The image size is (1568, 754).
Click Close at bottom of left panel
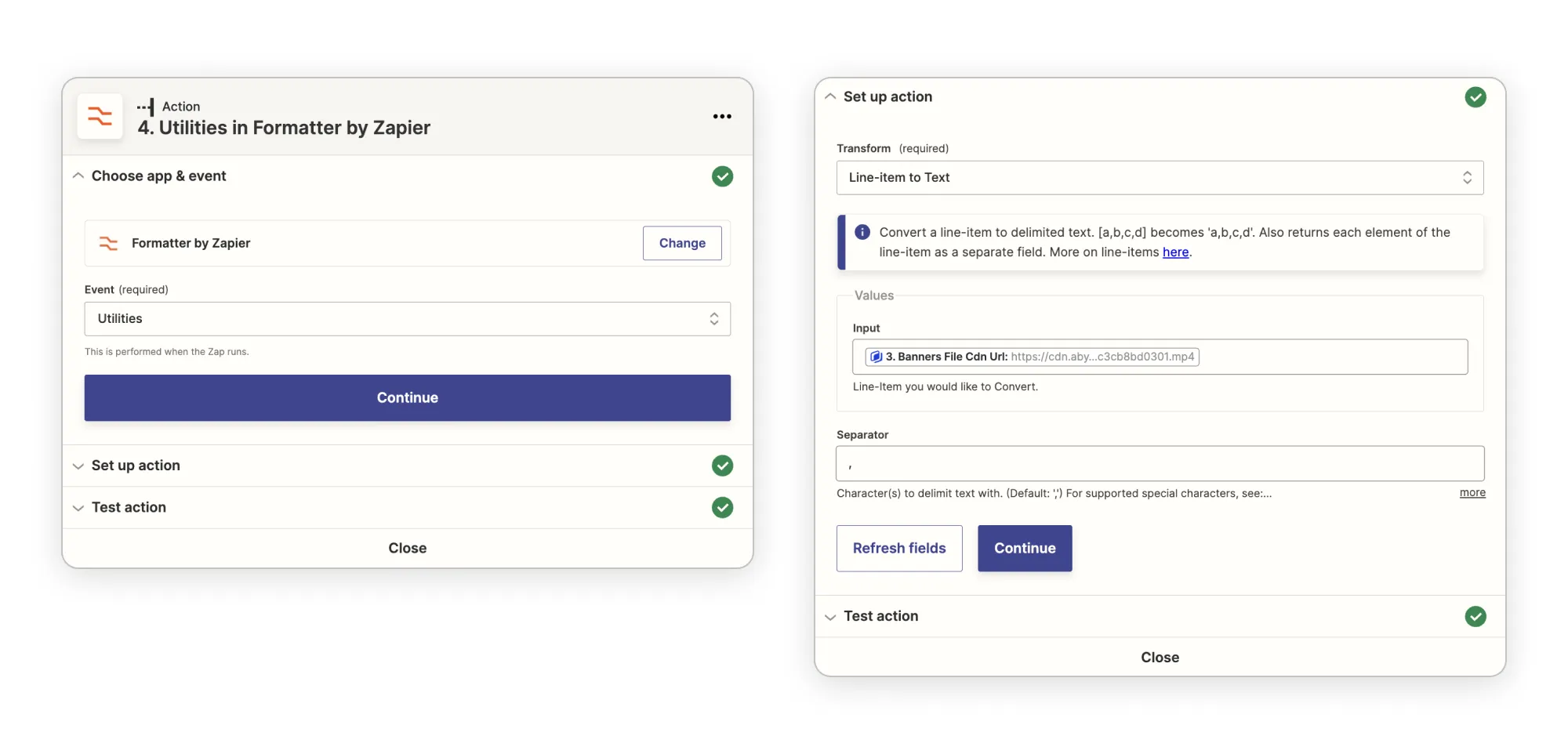coord(408,549)
